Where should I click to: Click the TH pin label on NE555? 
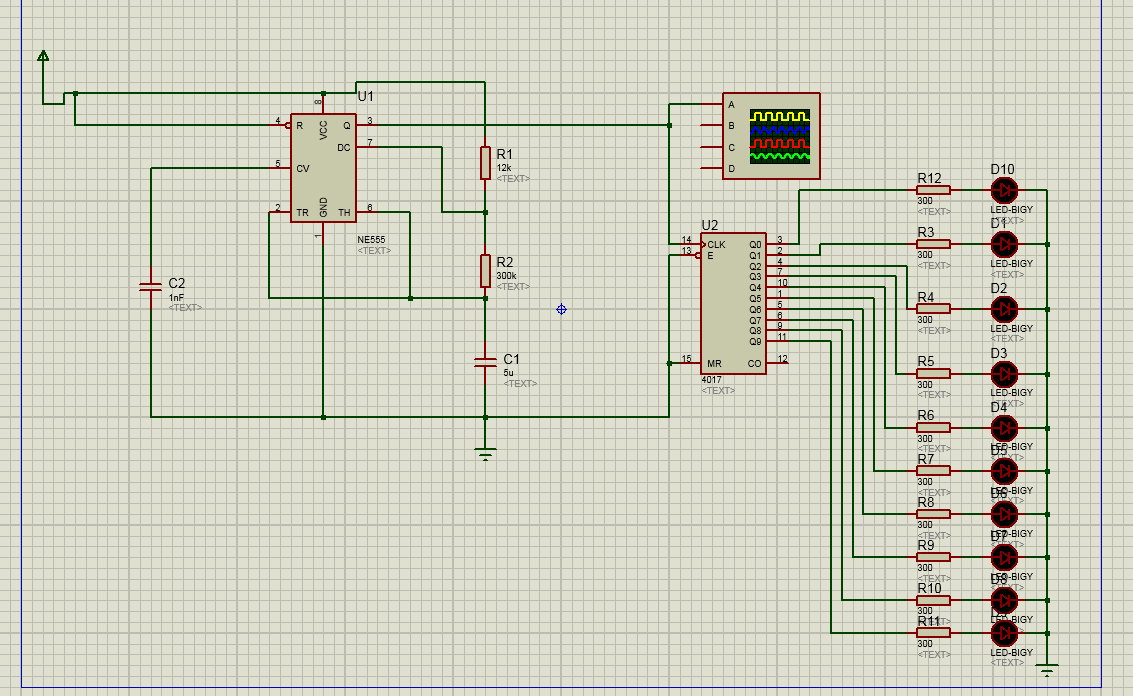(x=344, y=212)
